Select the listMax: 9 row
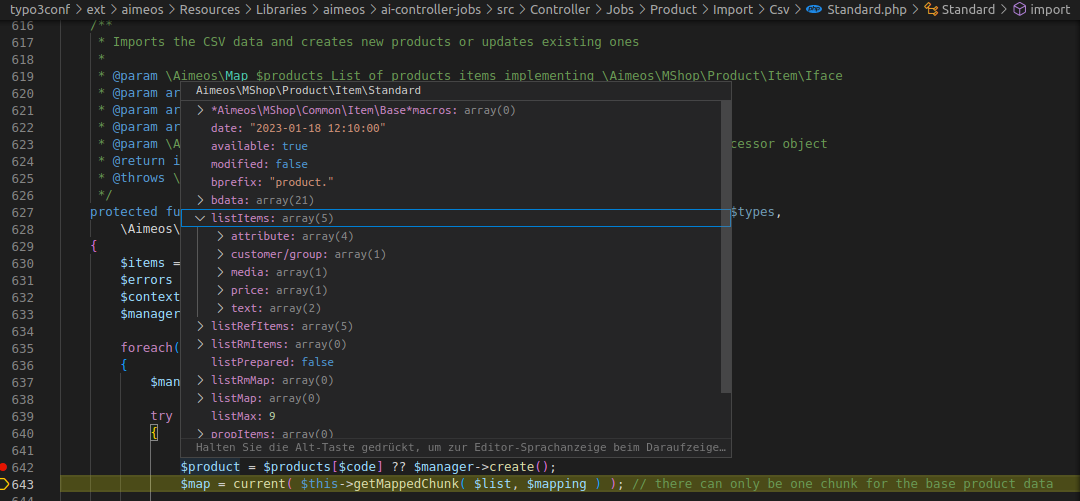This screenshot has width=1080, height=501. pos(451,416)
